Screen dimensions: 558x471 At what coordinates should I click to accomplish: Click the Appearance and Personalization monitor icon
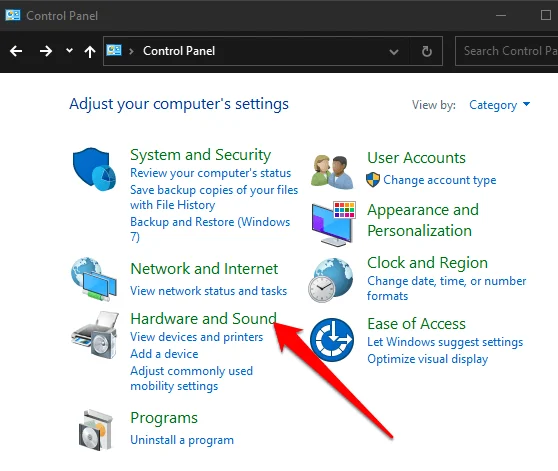pyautogui.click(x=333, y=223)
